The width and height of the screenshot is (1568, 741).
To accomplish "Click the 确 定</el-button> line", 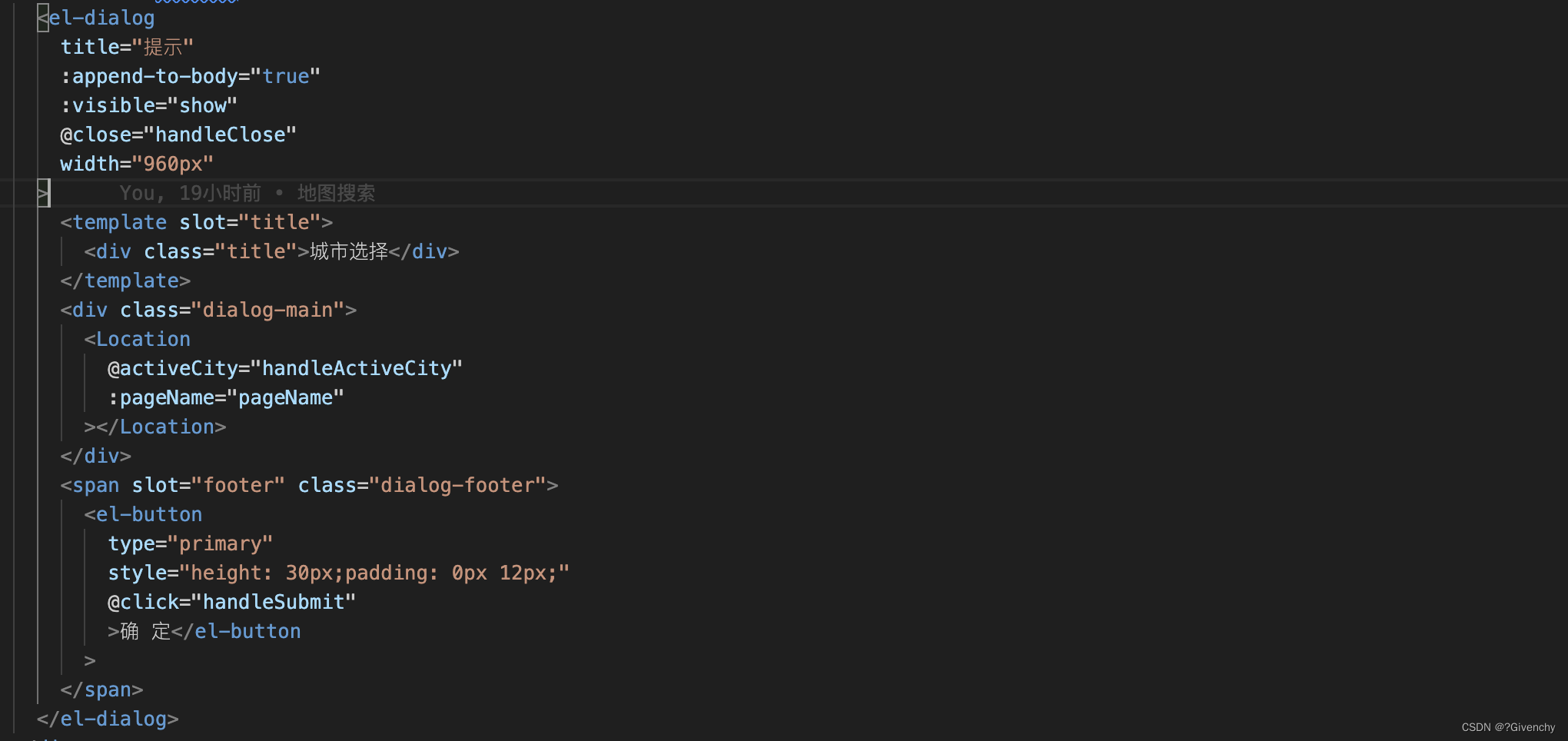I will (204, 631).
